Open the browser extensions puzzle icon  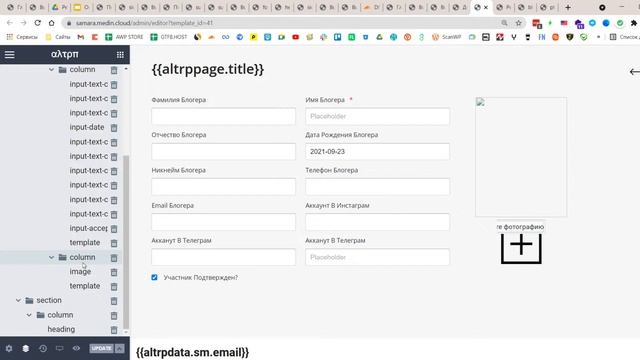click(634, 23)
